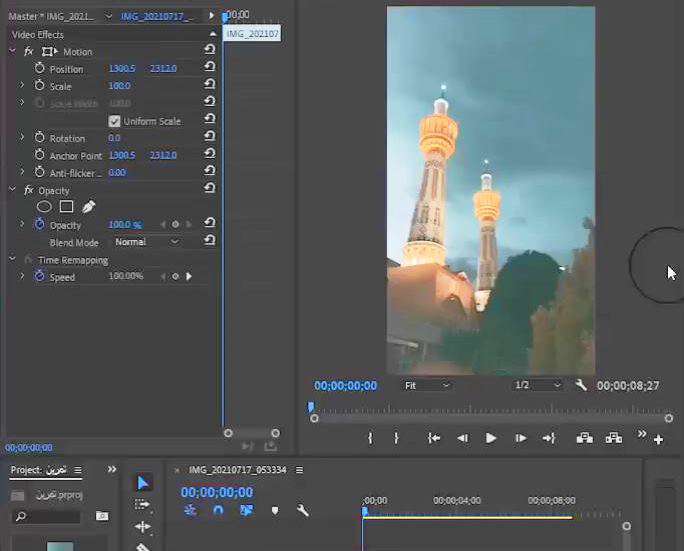Image resolution: width=684 pixels, height=551 pixels.
Task: Expand the Rotation parameter
Action: pyautogui.click(x=21, y=137)
